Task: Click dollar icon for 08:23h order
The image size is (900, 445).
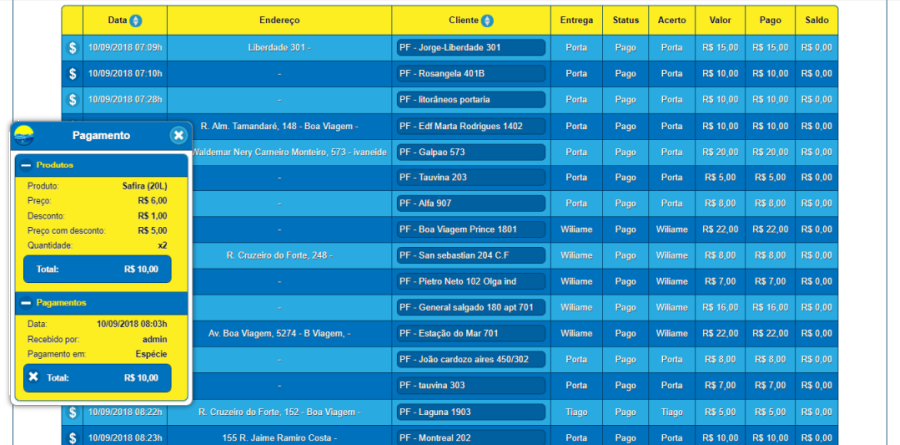Action: coord(72,437)
